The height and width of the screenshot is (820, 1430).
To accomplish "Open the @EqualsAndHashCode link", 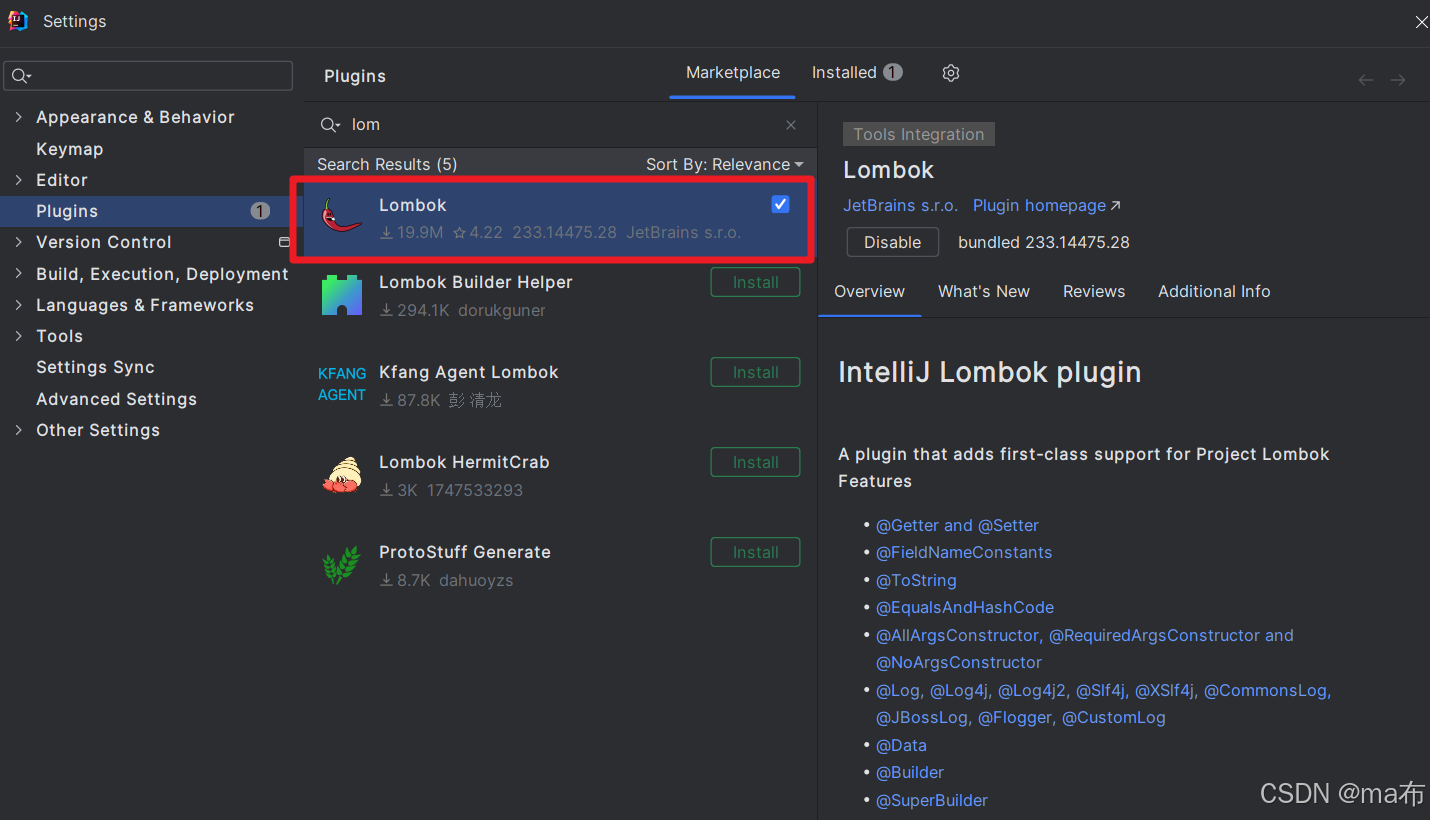I will (x=965, y=607).
